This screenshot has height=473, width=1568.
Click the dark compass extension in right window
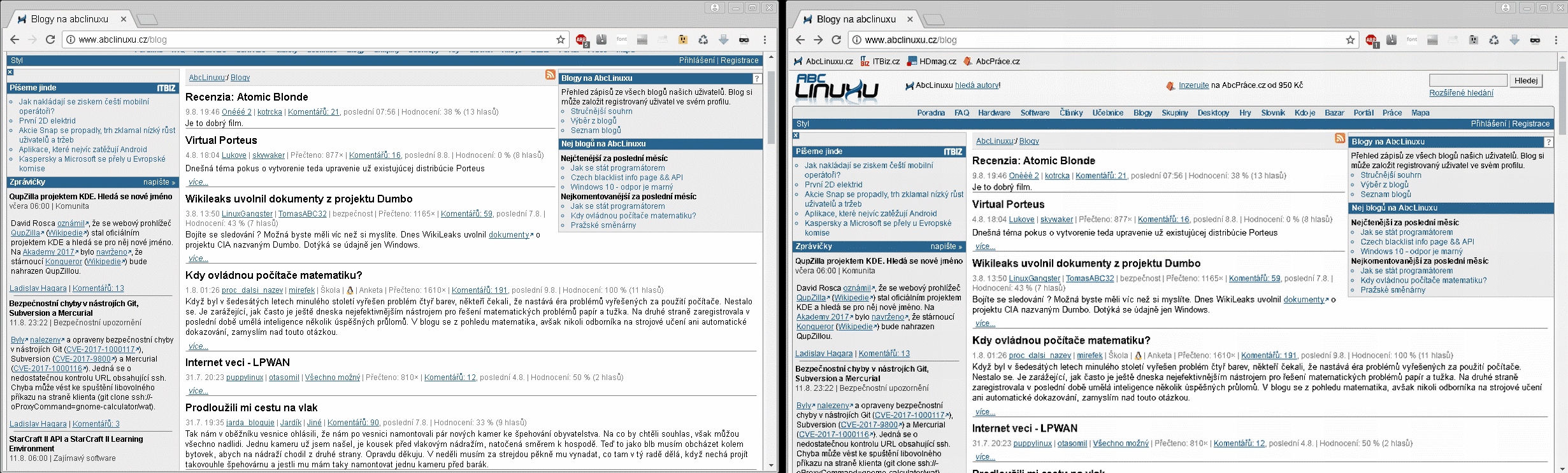[1392, 39]
